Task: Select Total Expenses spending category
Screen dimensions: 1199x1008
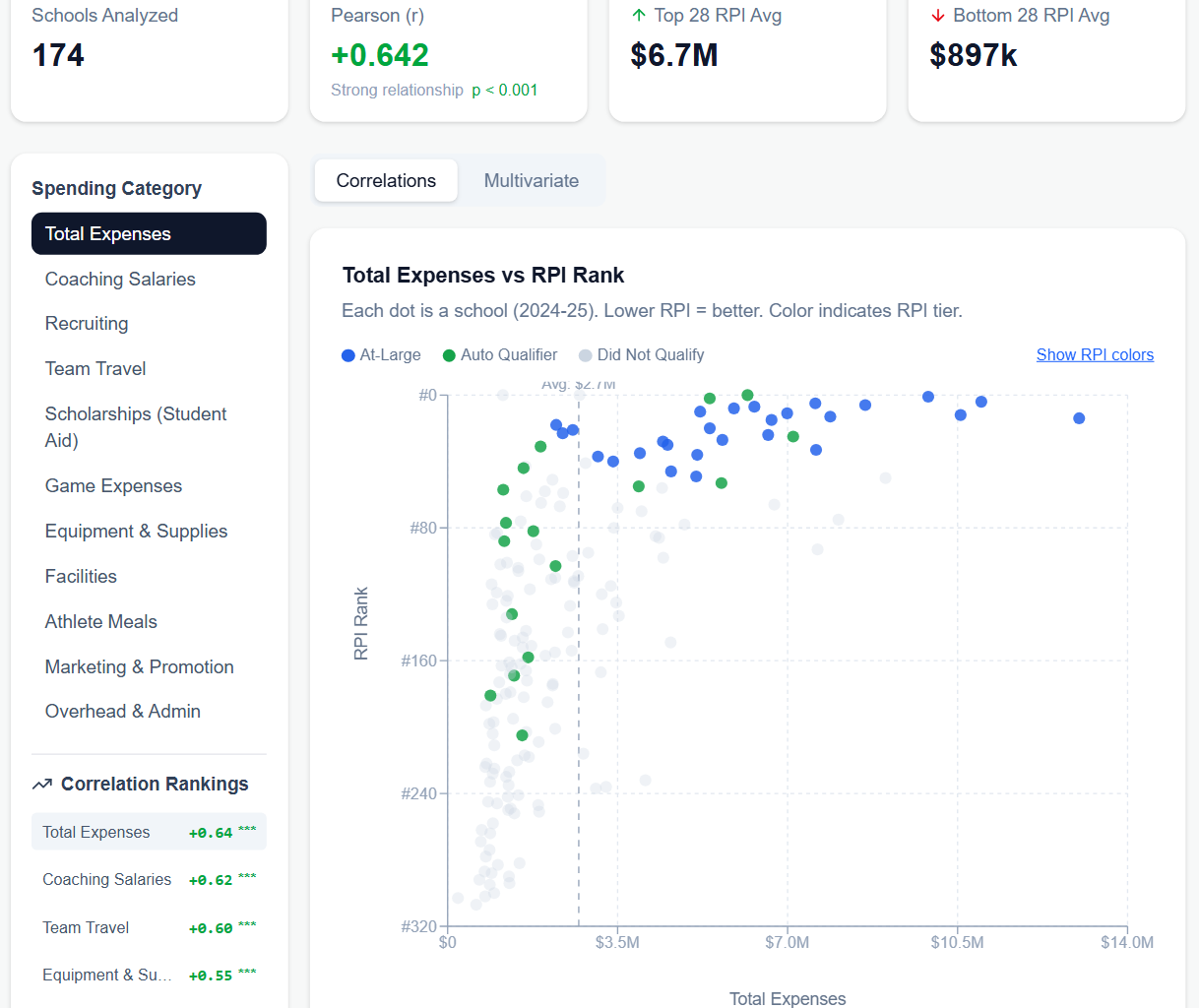Action: (x=149, y=234)
